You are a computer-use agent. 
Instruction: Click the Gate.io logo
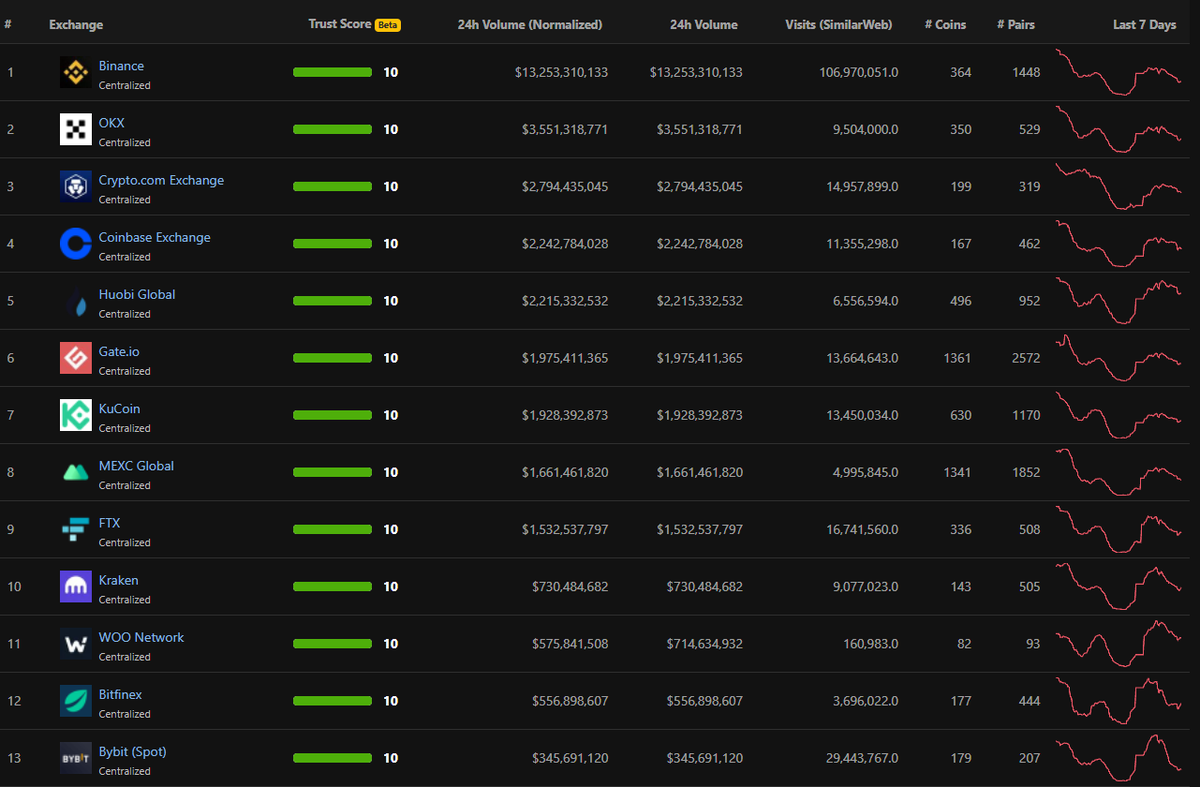click(x=76, y=358)
